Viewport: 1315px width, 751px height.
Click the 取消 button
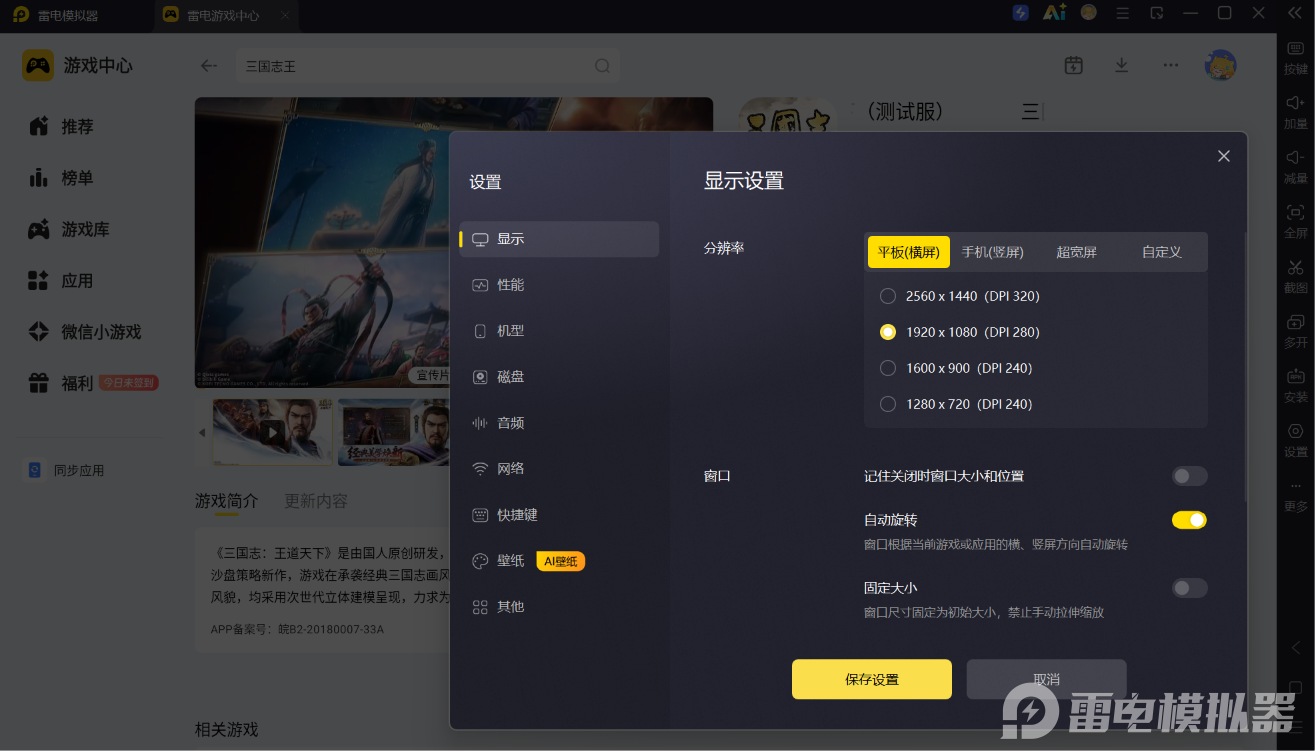click(x=1047, y=679)
